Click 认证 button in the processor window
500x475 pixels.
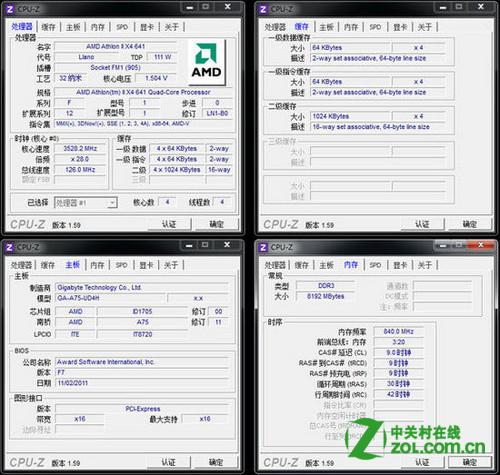coord(169,224)
